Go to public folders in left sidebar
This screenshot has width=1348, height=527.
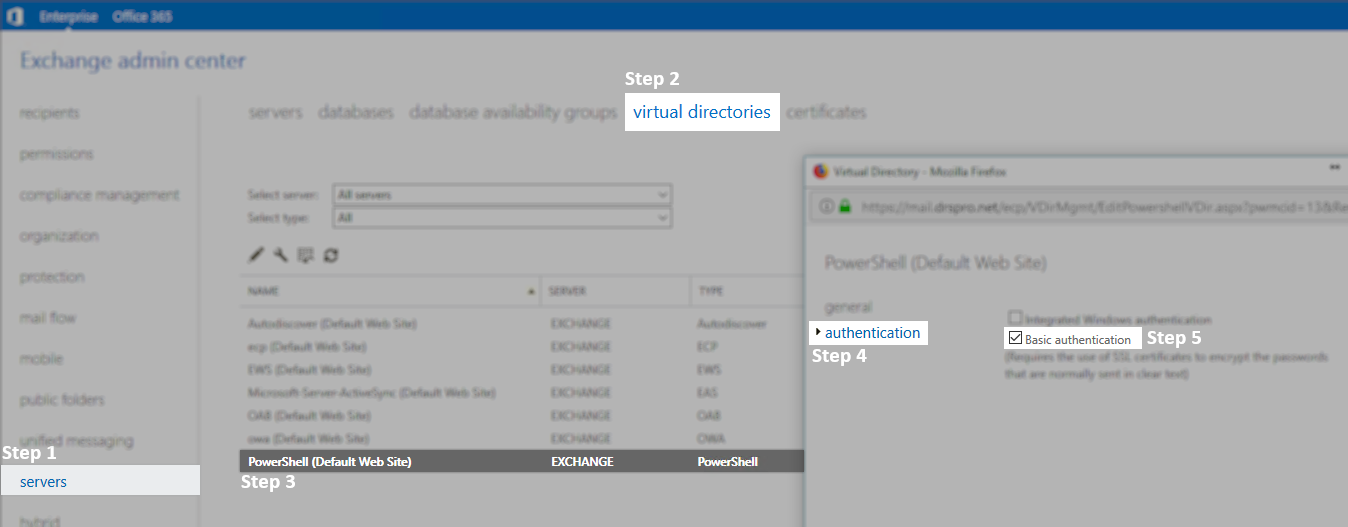point(62,400)
